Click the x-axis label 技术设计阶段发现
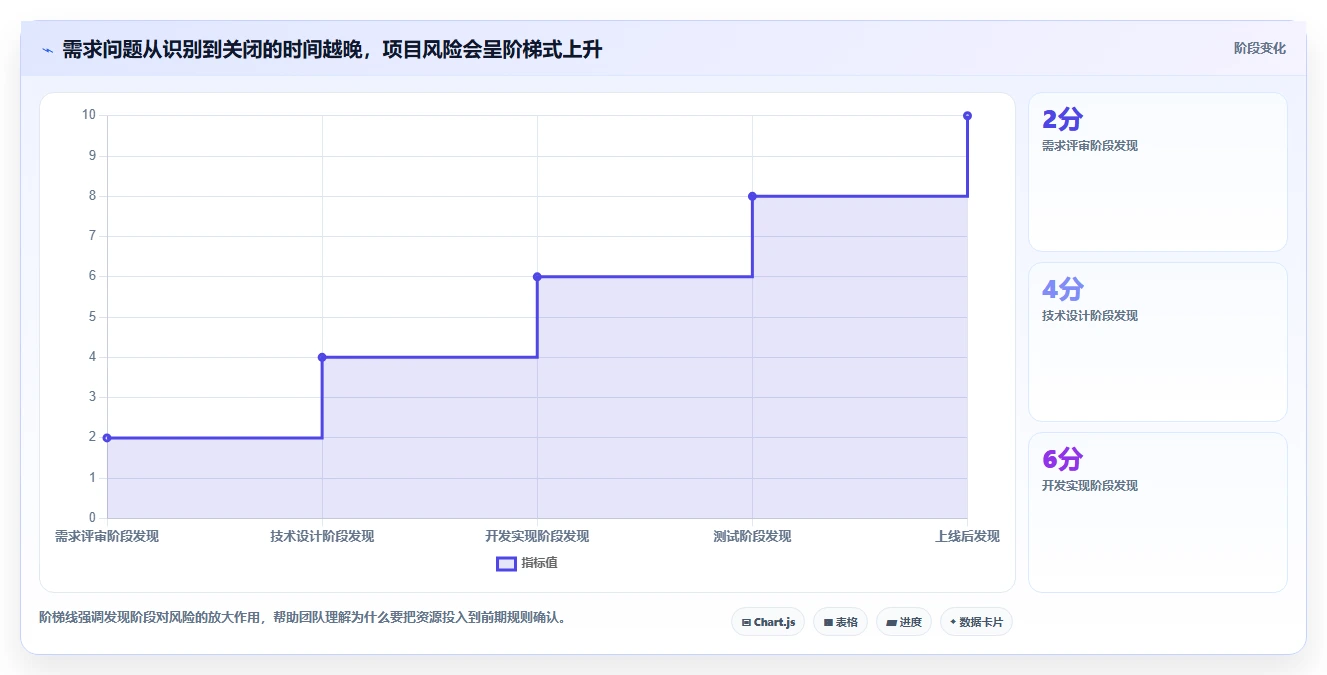 [322, 536]
